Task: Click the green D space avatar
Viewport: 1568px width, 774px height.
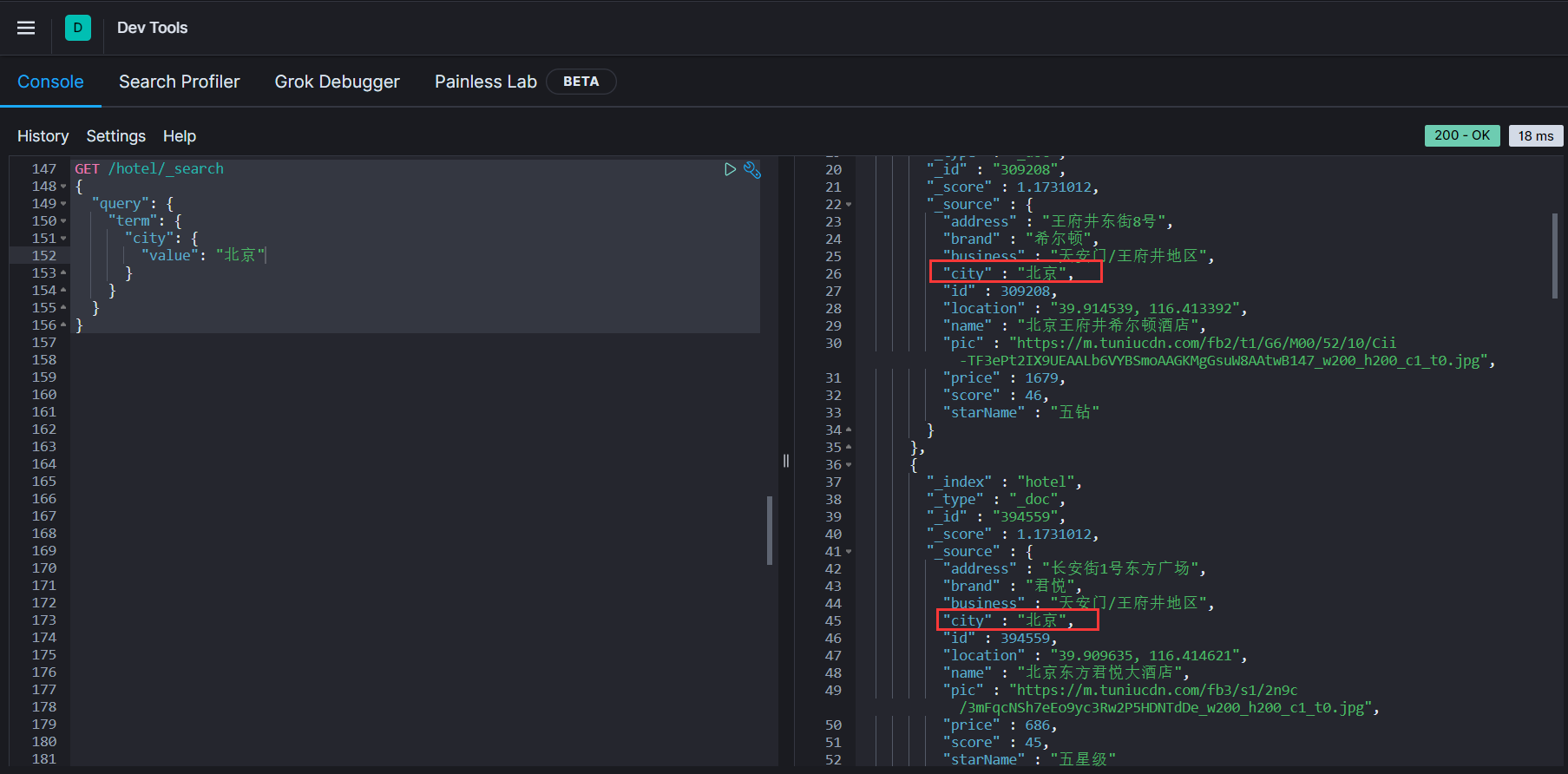Action: click(77, 28)
